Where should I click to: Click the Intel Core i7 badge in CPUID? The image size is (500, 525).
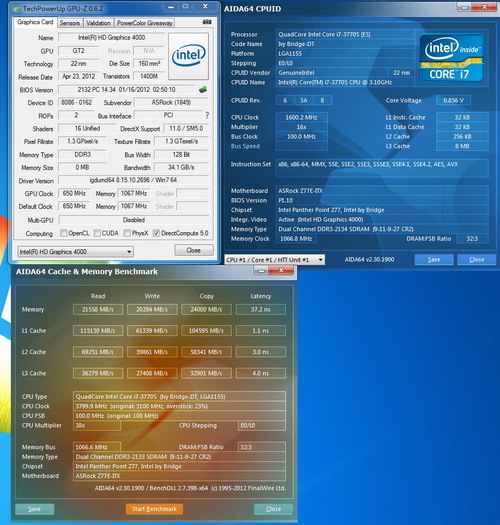[x=451, y=58]
